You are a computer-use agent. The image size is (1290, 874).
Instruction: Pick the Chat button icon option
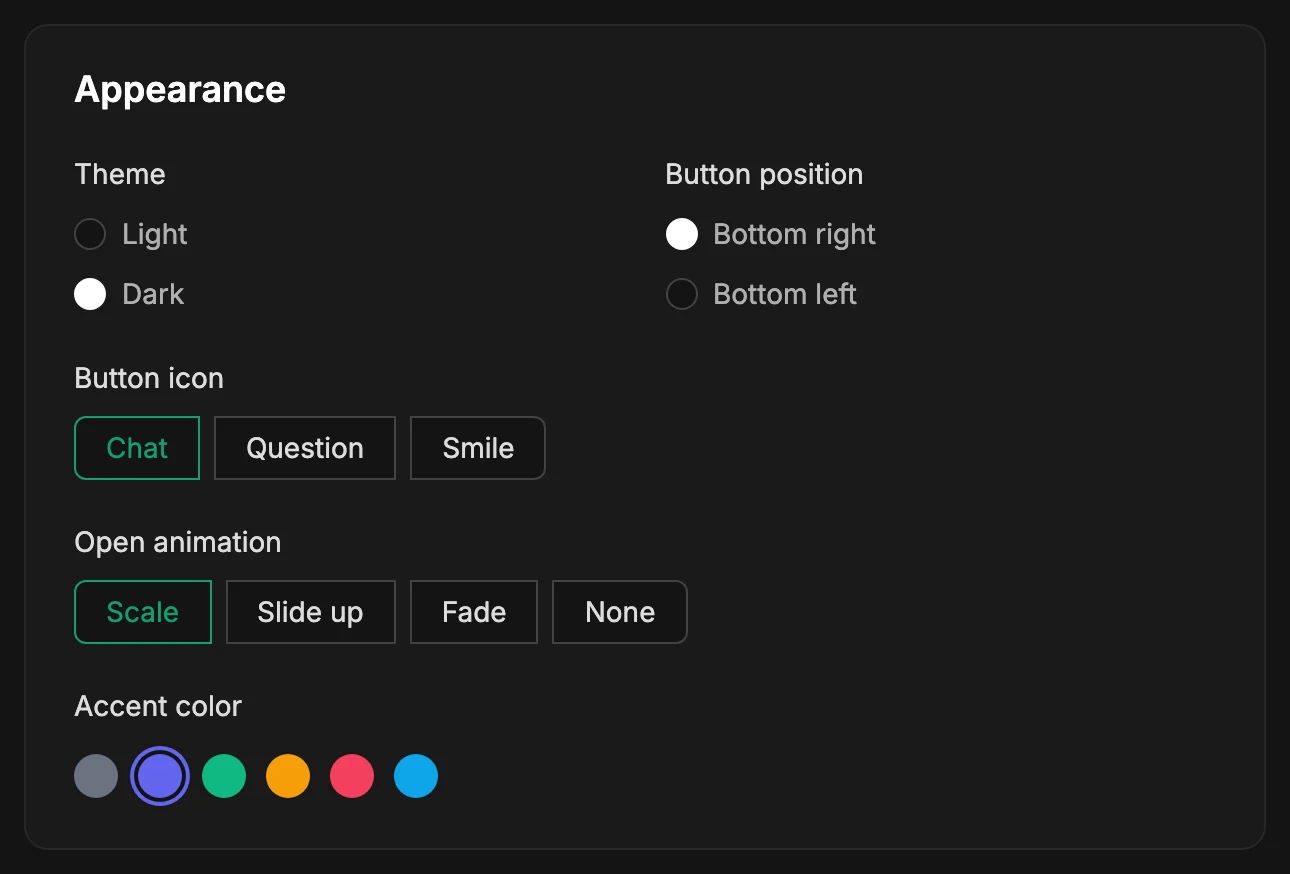pos(137,448)
